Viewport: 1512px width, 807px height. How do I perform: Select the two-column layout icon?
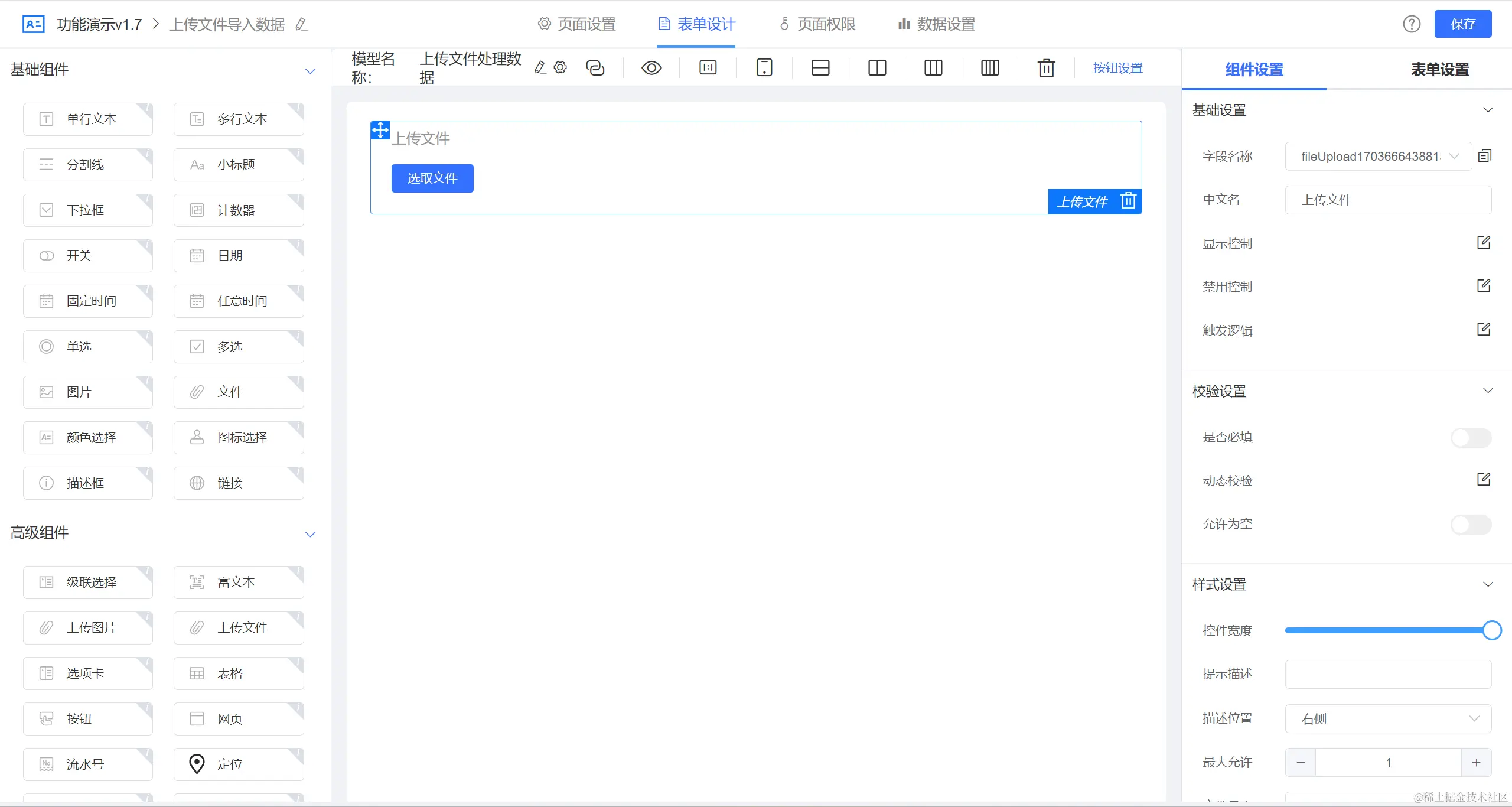(x=877, y=68)
